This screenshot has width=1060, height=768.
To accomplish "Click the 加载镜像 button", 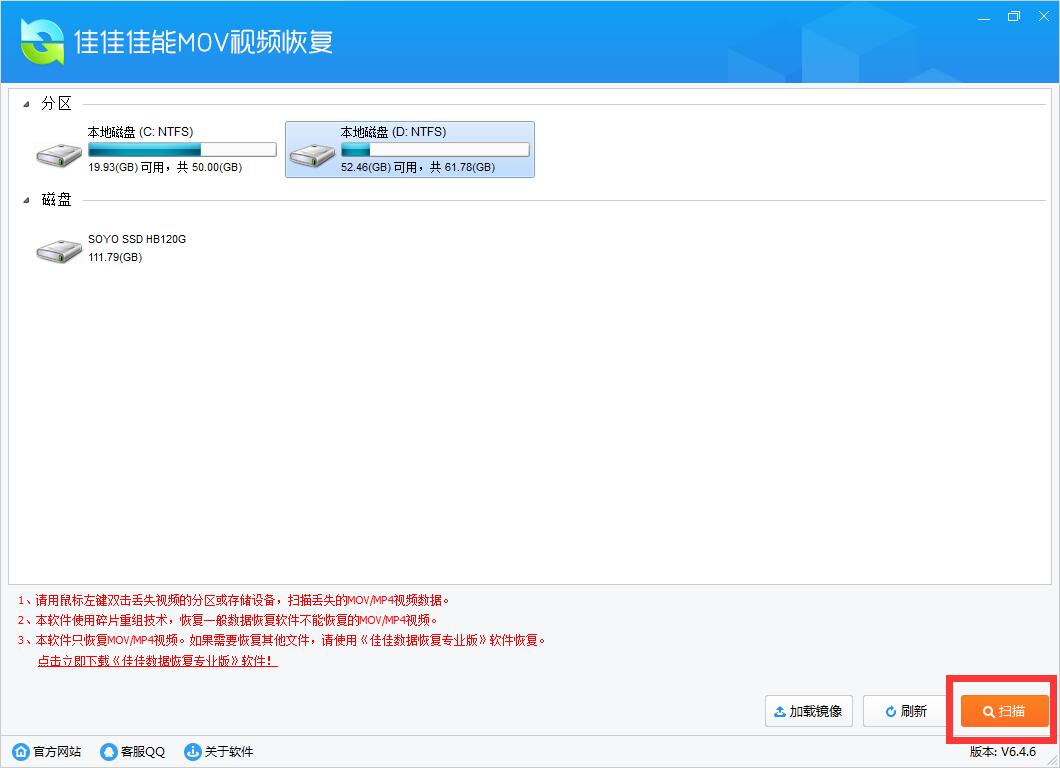I will point(809,711).
